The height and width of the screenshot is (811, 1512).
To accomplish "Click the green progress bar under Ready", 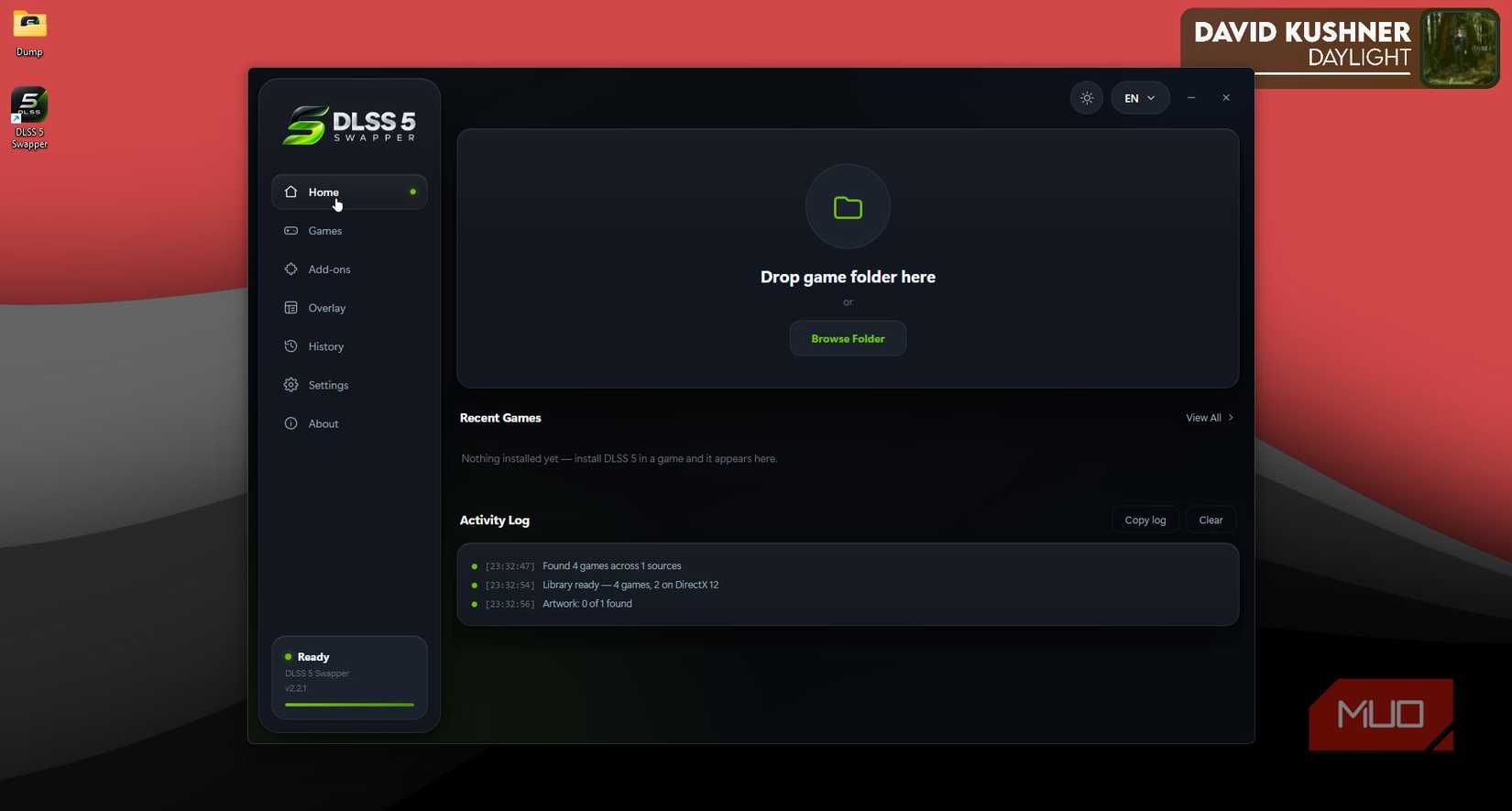I will [349, 705].
